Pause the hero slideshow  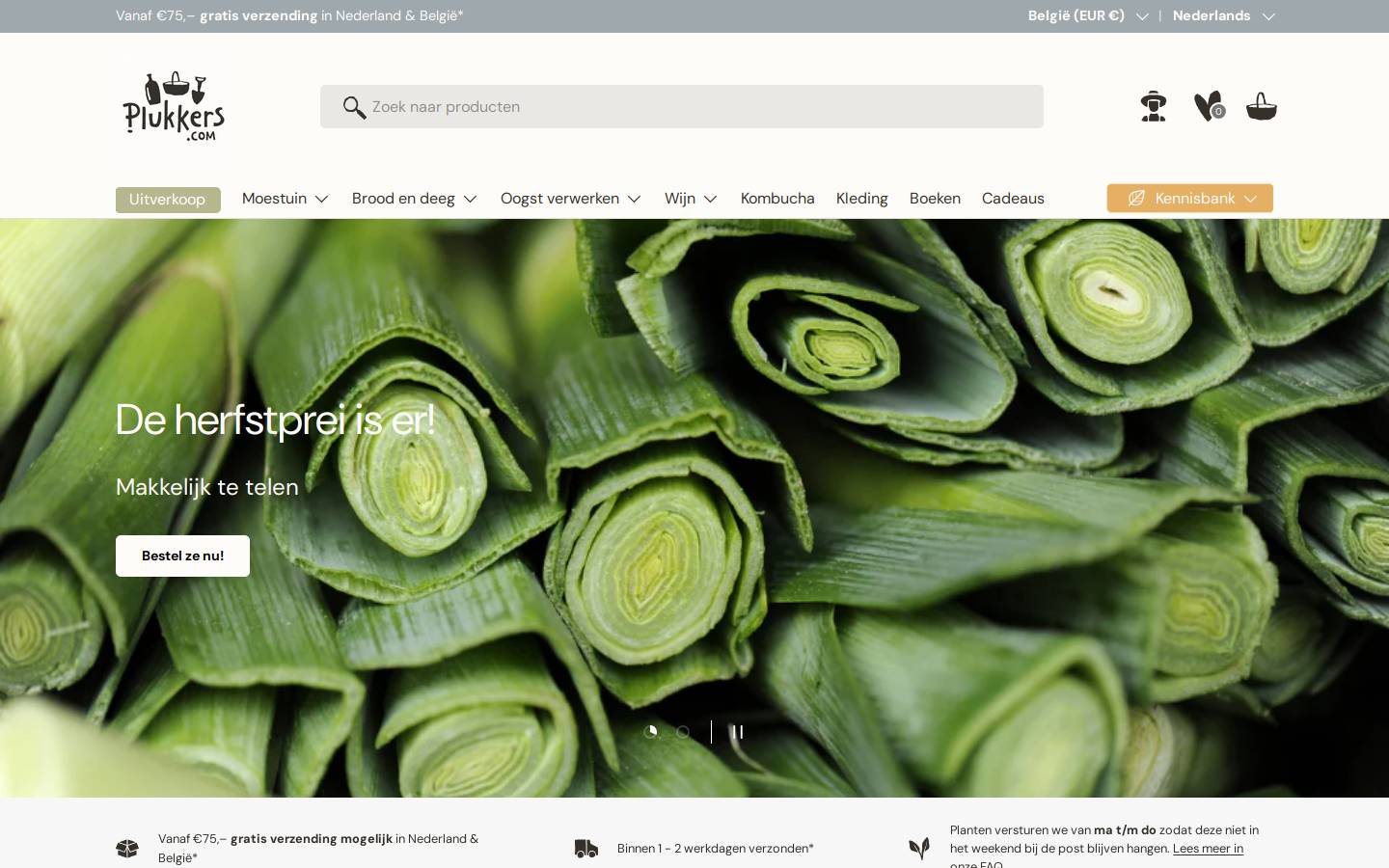[x=738, y=732]
